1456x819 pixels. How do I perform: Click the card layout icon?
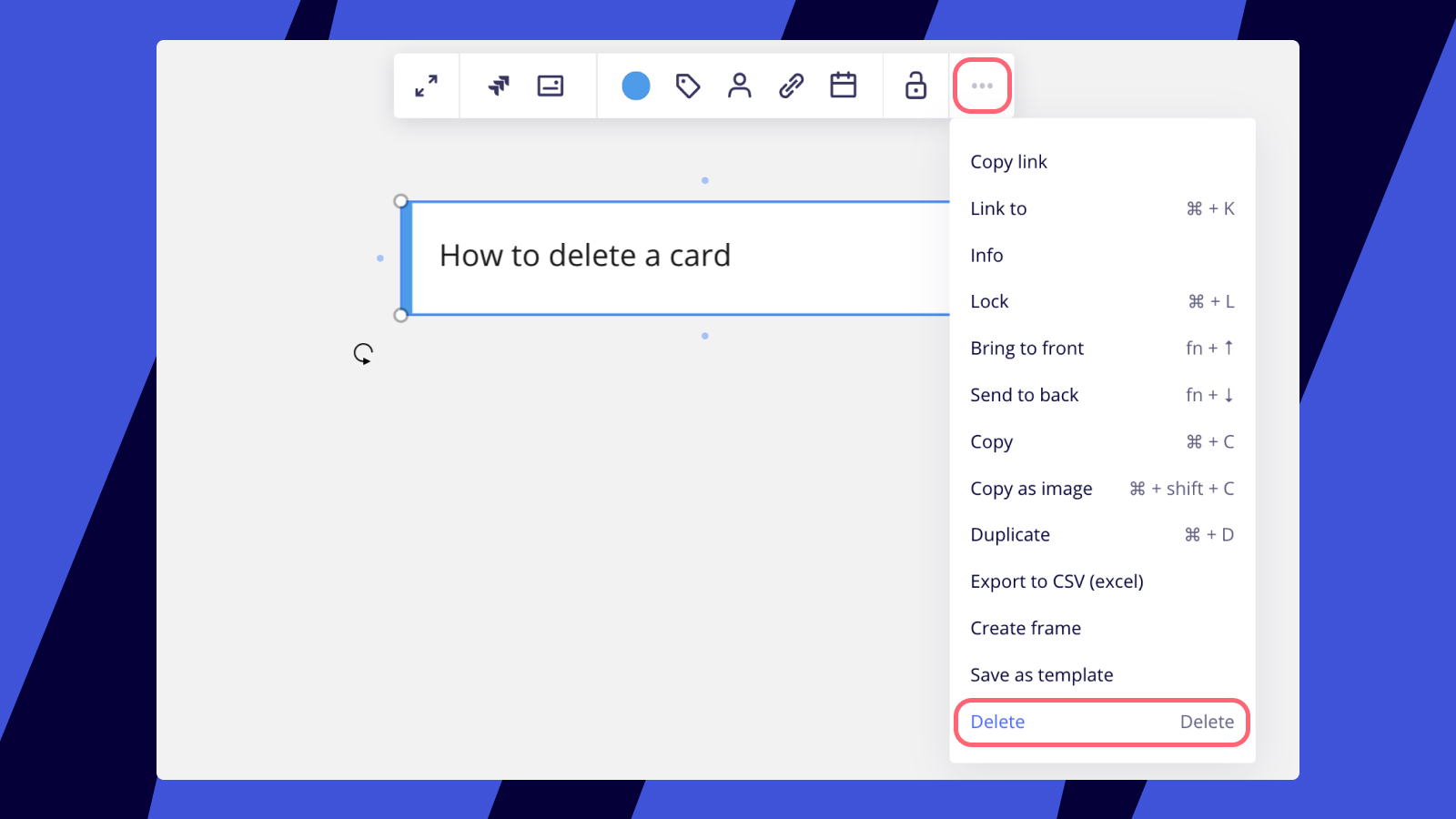(551, 86)
